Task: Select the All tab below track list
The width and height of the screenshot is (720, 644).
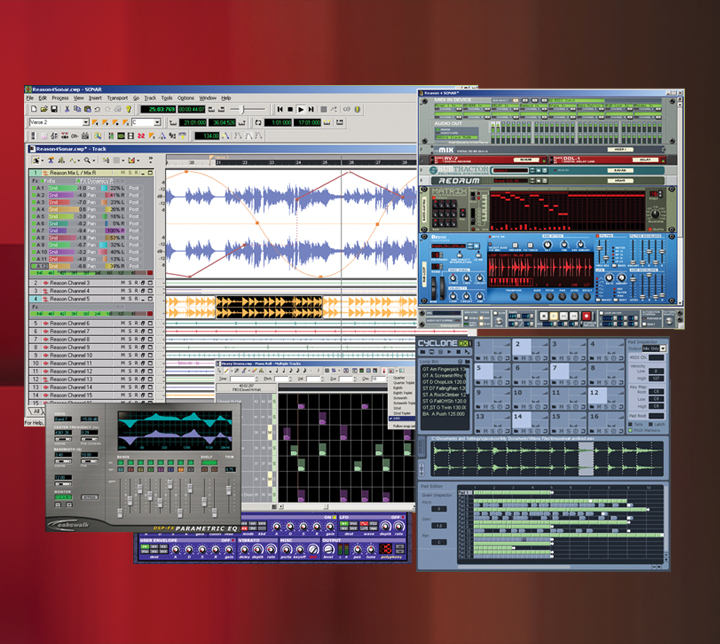Action: [x=36, y=411]
